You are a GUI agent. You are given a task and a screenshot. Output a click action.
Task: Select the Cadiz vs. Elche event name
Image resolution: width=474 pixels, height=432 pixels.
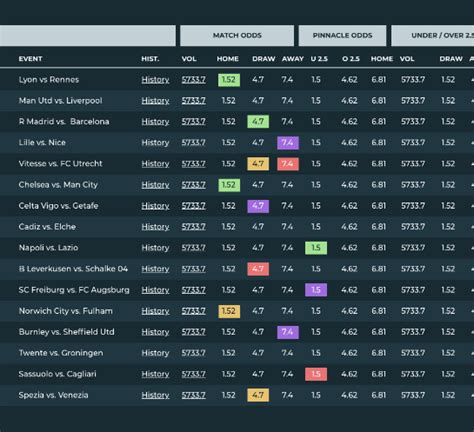pyautogui.click(x=47, y=227)
